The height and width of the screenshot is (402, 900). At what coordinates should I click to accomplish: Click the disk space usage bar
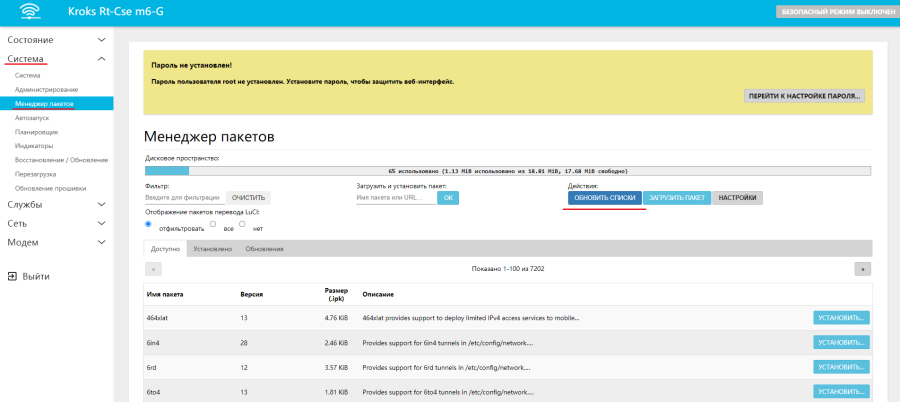coord(508,171)
